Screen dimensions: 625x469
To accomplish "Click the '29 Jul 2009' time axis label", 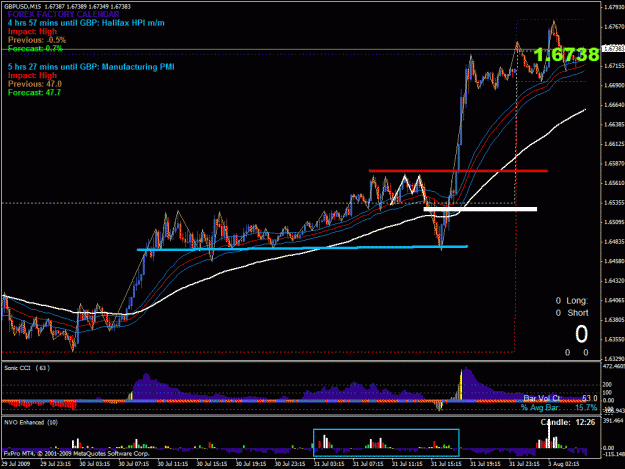I will 16,464.
